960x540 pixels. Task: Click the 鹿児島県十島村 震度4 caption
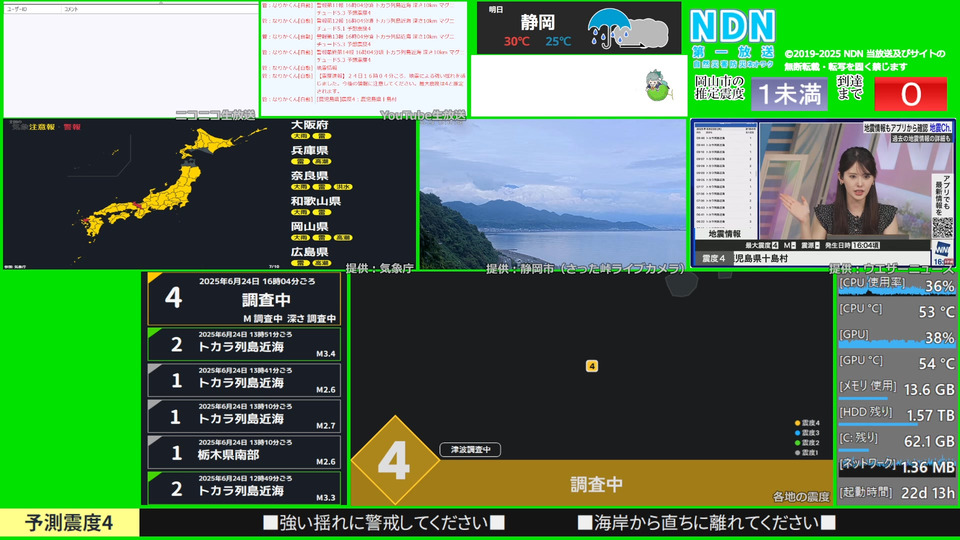click(x=761, y=258)
